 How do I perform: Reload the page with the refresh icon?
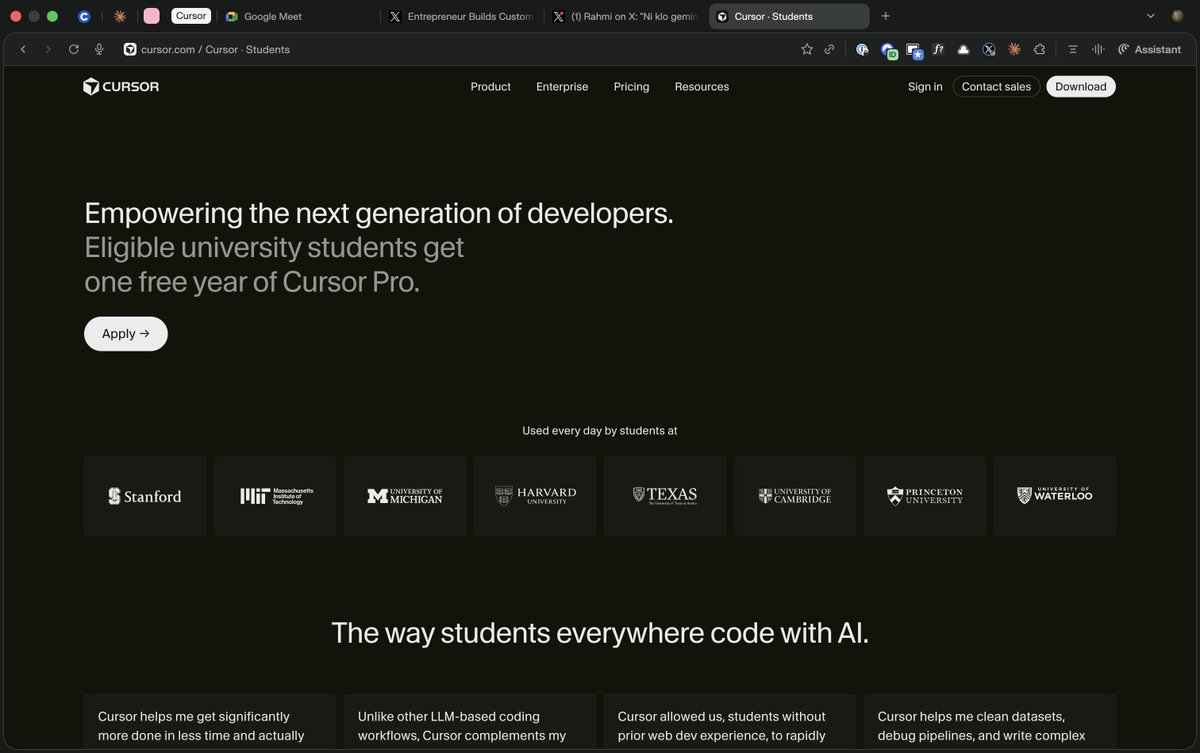[x=74, y=49]
